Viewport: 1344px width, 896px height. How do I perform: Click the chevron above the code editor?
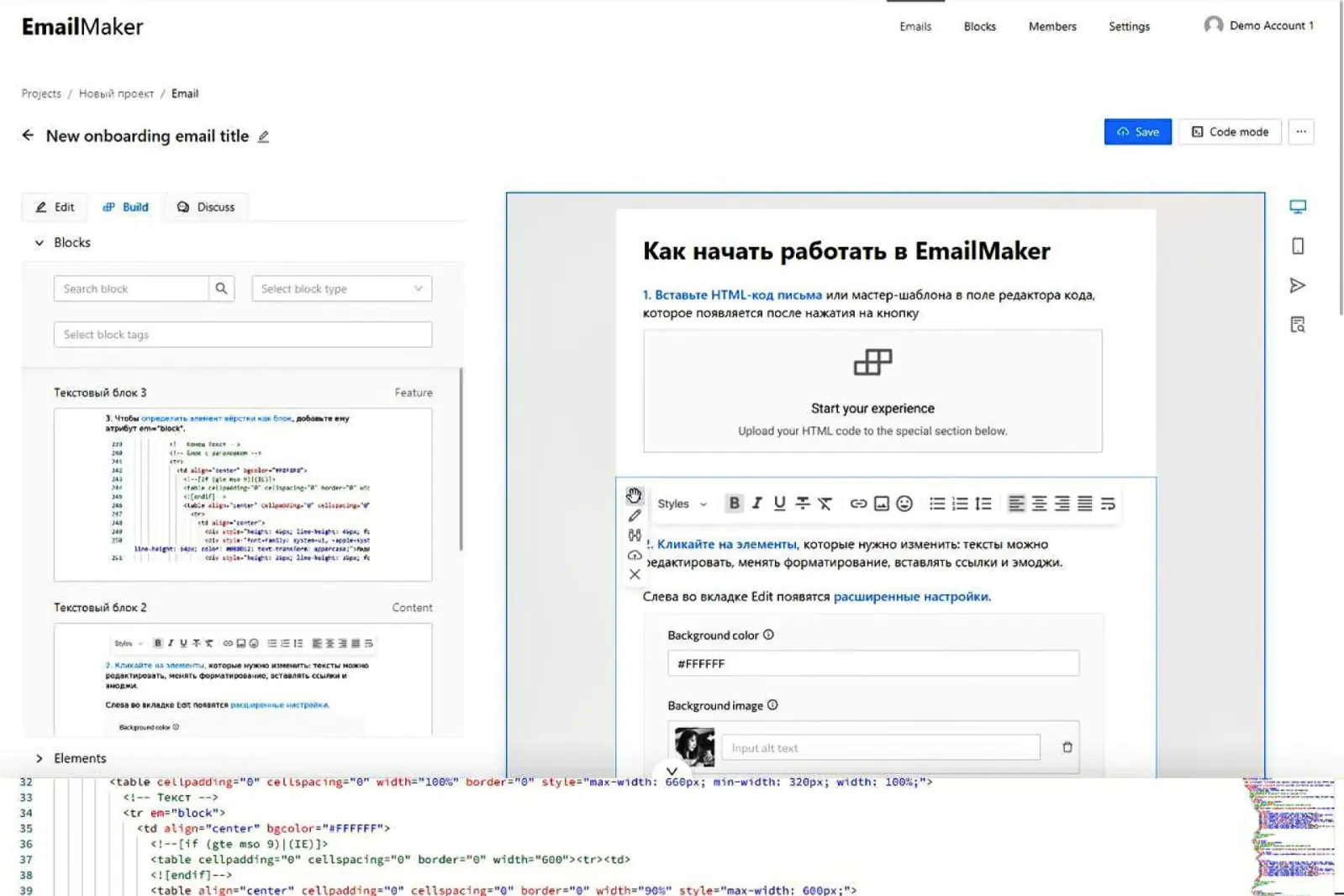672,770
